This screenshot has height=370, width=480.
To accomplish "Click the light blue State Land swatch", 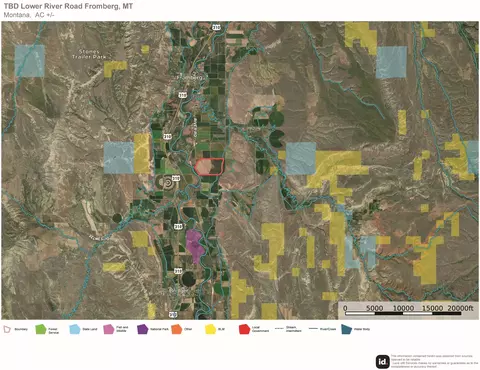I will pos(75,329).
